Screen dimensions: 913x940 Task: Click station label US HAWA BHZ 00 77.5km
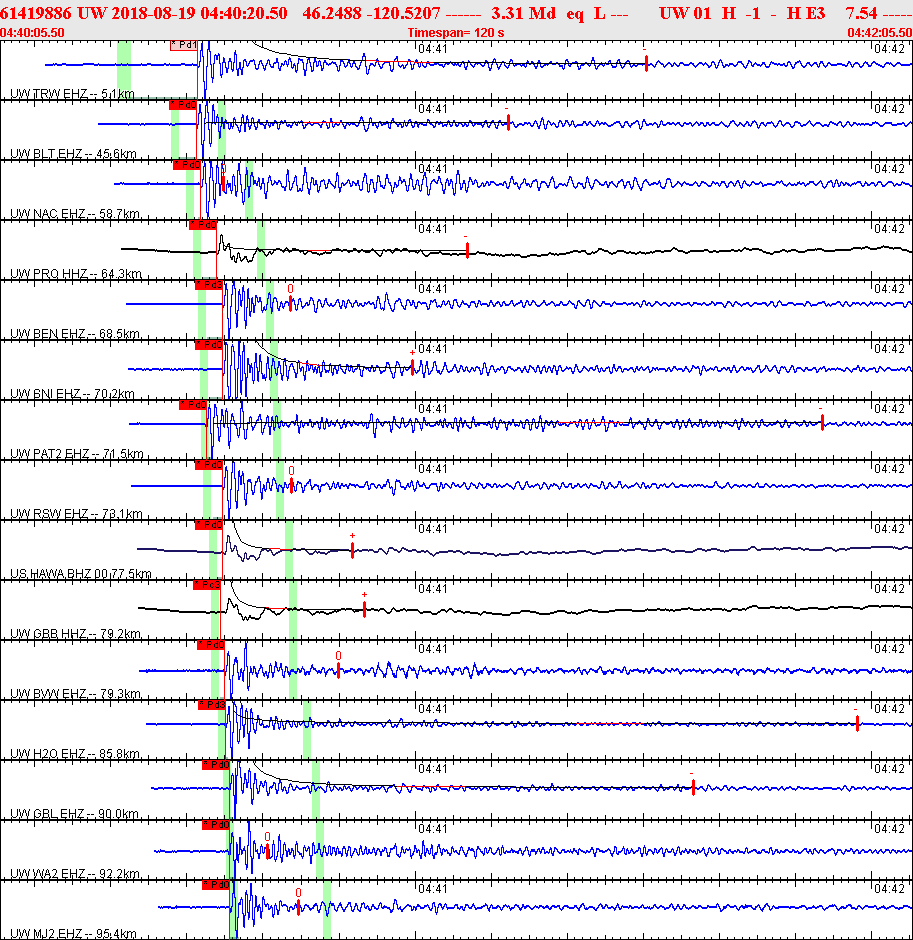point(81,574)
